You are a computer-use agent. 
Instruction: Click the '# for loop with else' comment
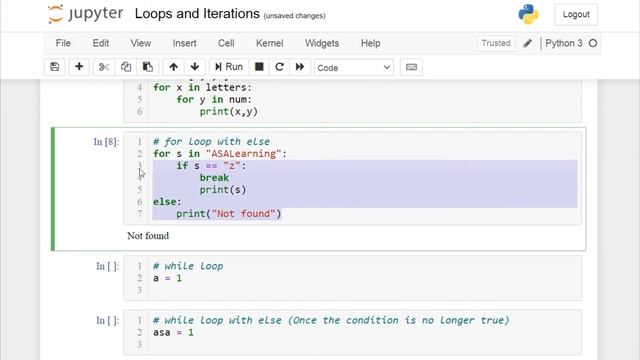point(211,142)
